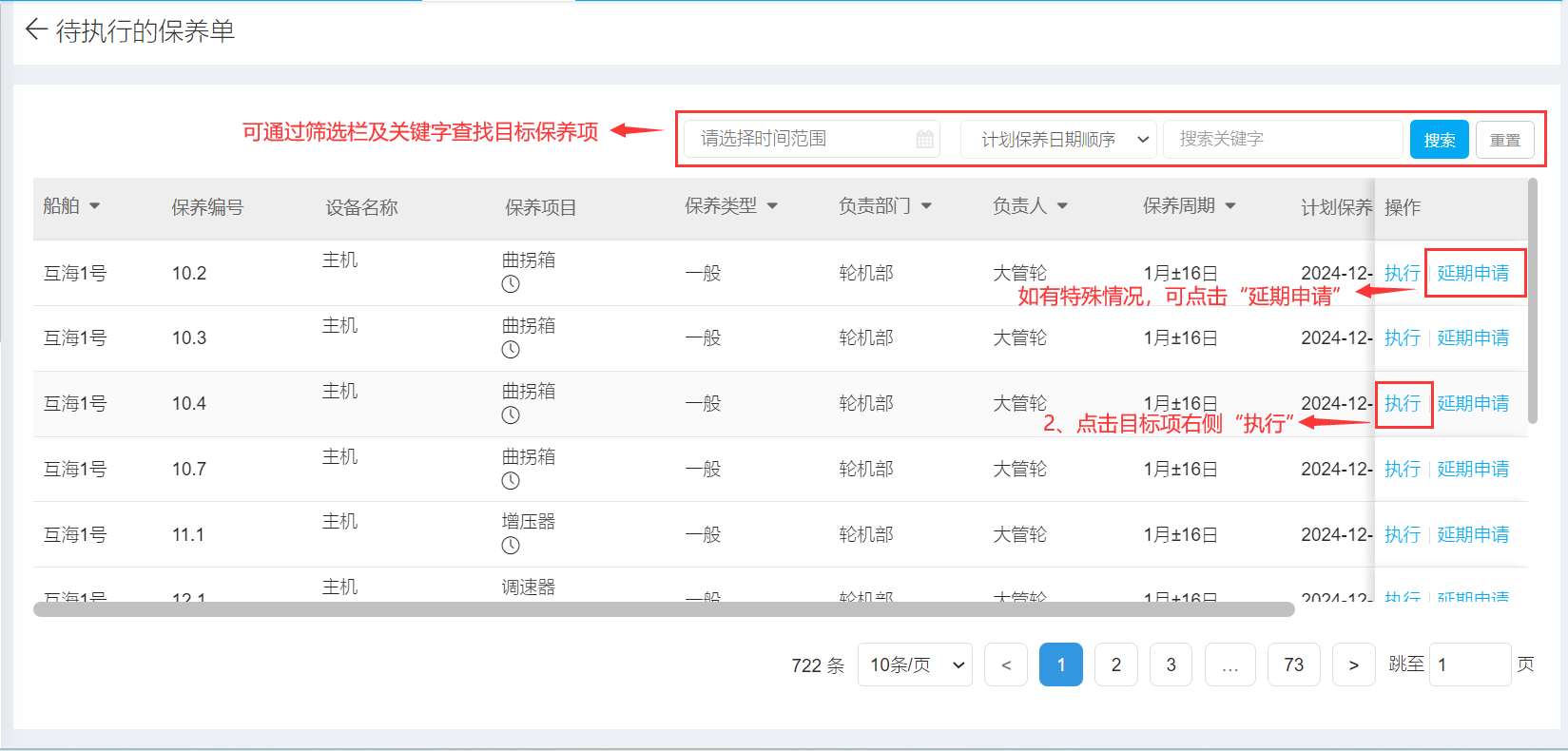This screenshot has height=751, width=1568.
Task: Click 延期申请 for maintenance item 10.4
Action: click(x=1473, y=403)
